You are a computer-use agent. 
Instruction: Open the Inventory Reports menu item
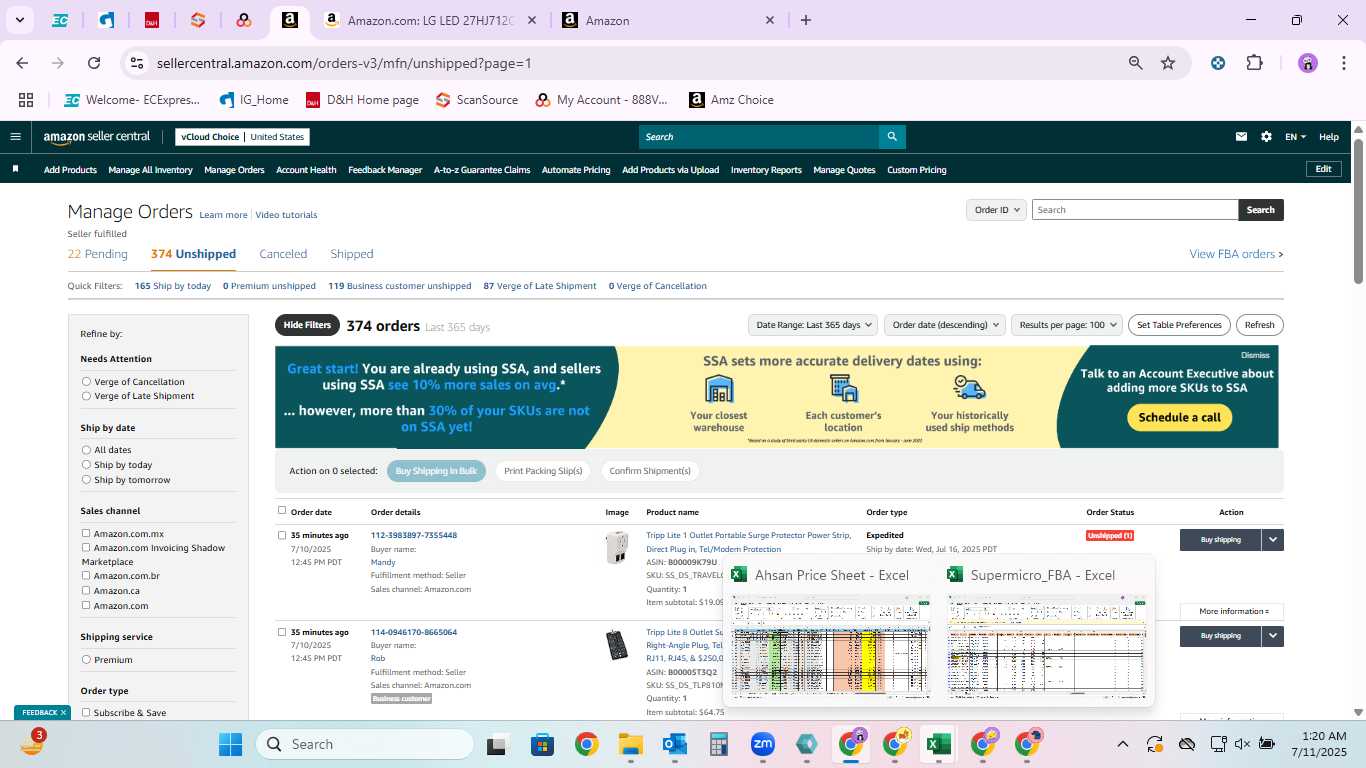(766, 170)
